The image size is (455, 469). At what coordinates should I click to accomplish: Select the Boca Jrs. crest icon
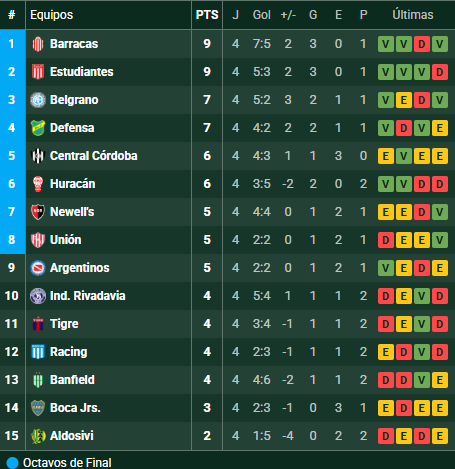[38, 408]
